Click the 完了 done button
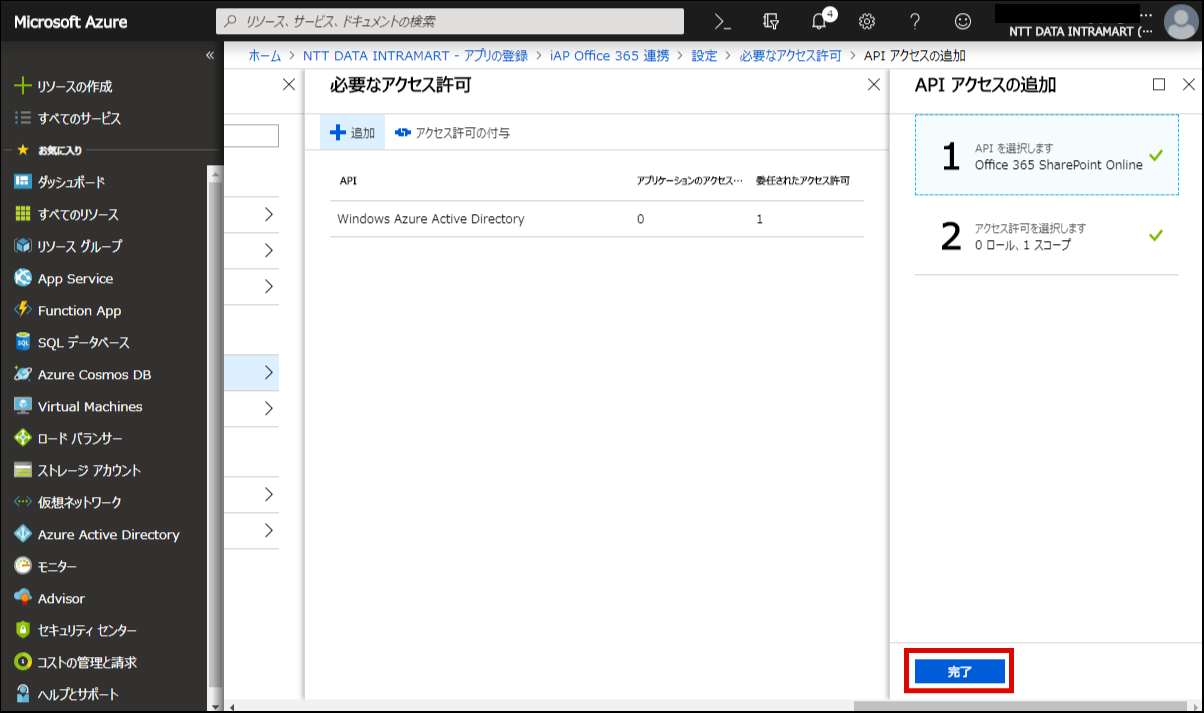1204x713 pixels. (x=959, y=672)
